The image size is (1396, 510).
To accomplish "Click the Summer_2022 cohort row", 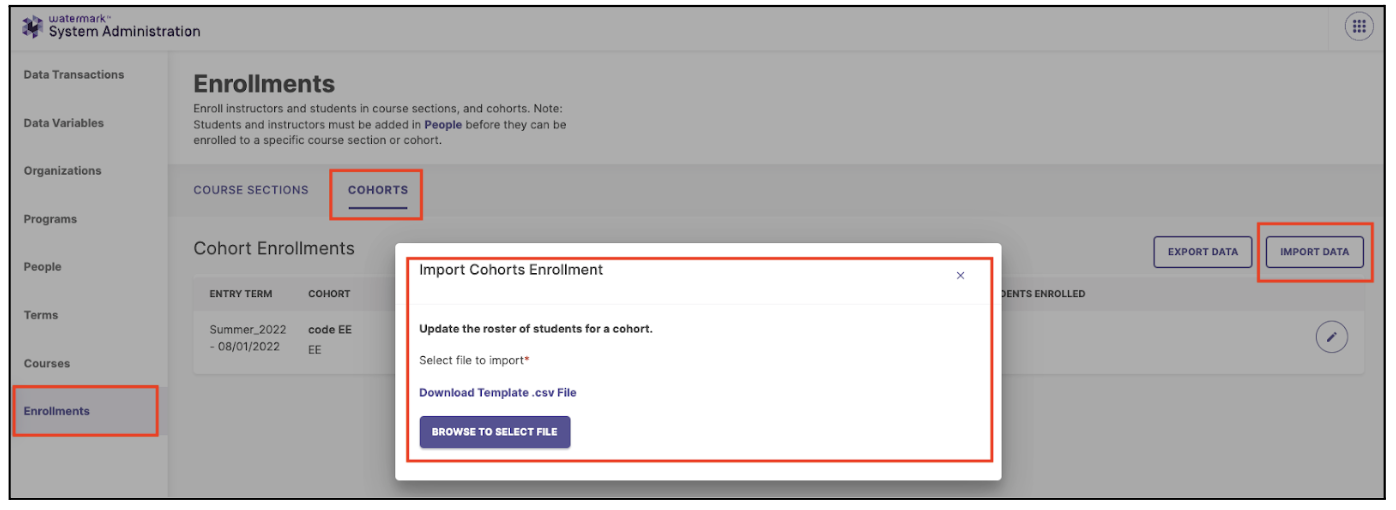I will (294, 341).
